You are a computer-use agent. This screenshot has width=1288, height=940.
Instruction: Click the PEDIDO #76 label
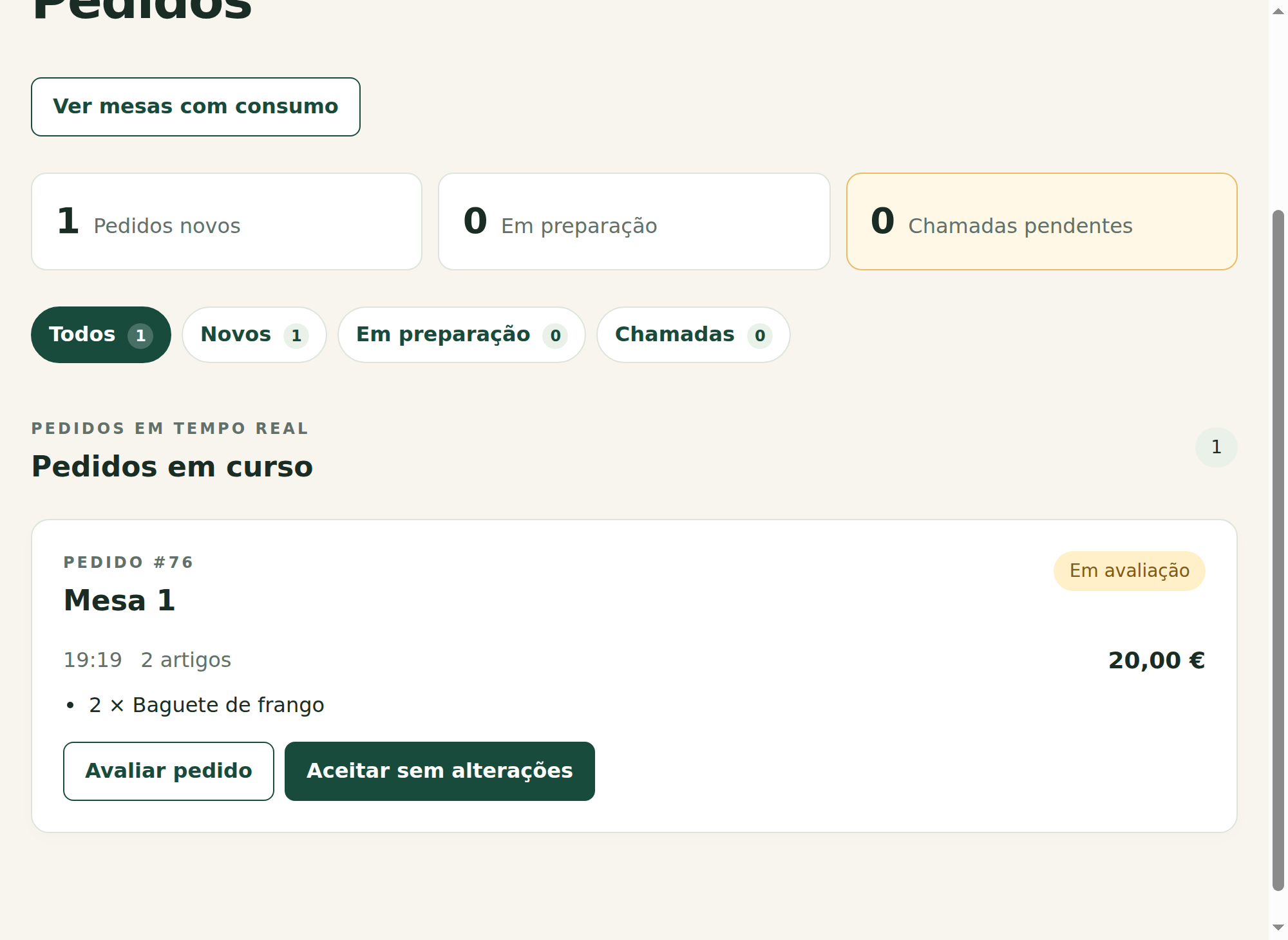(x=129, y=563)
